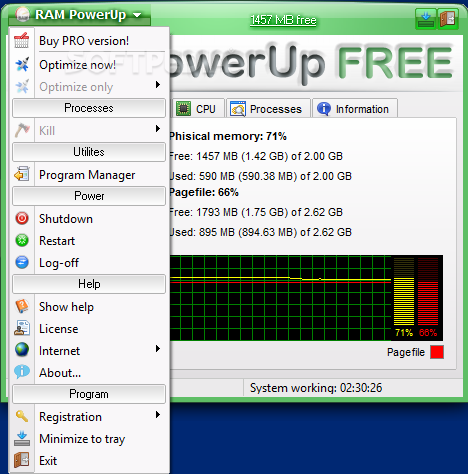Click the RAM PowerUp title dropdown arrow
The width and height of the screenshot is (468, 474).
click(137, 15)
